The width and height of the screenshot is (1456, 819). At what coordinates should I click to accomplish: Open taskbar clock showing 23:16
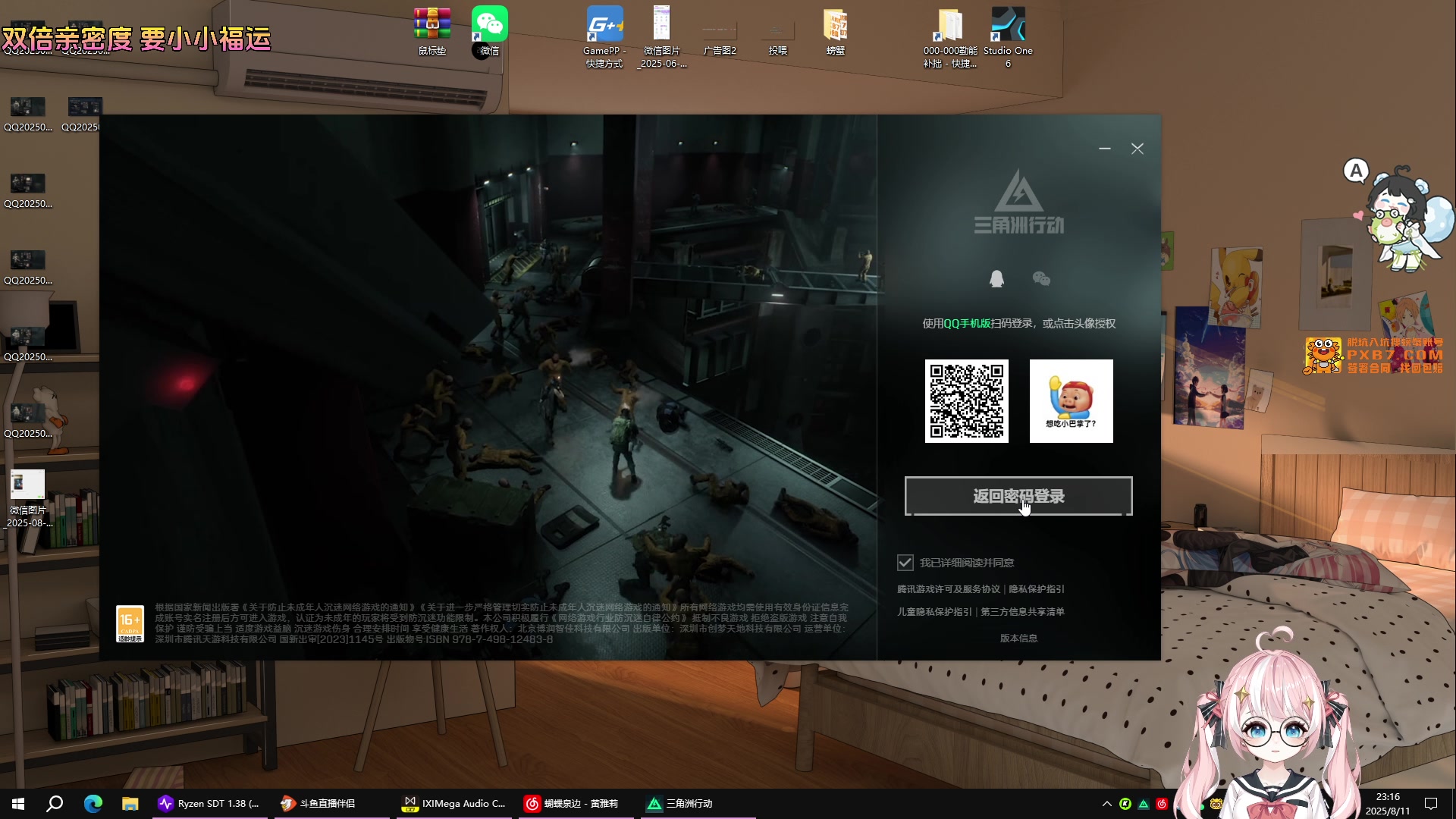click(x=1388, y=804)
